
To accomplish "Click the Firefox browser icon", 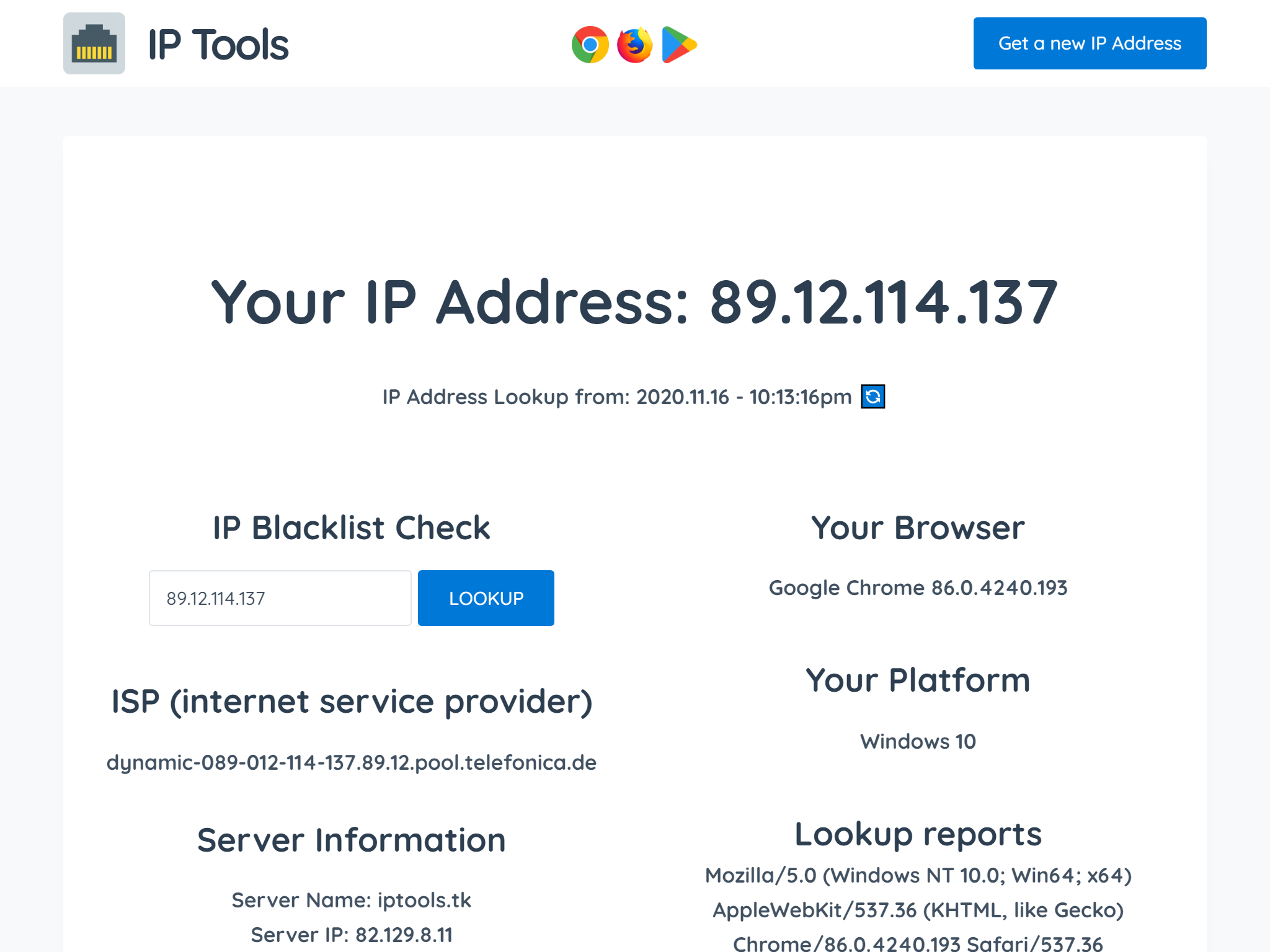I will pos(634,43).
